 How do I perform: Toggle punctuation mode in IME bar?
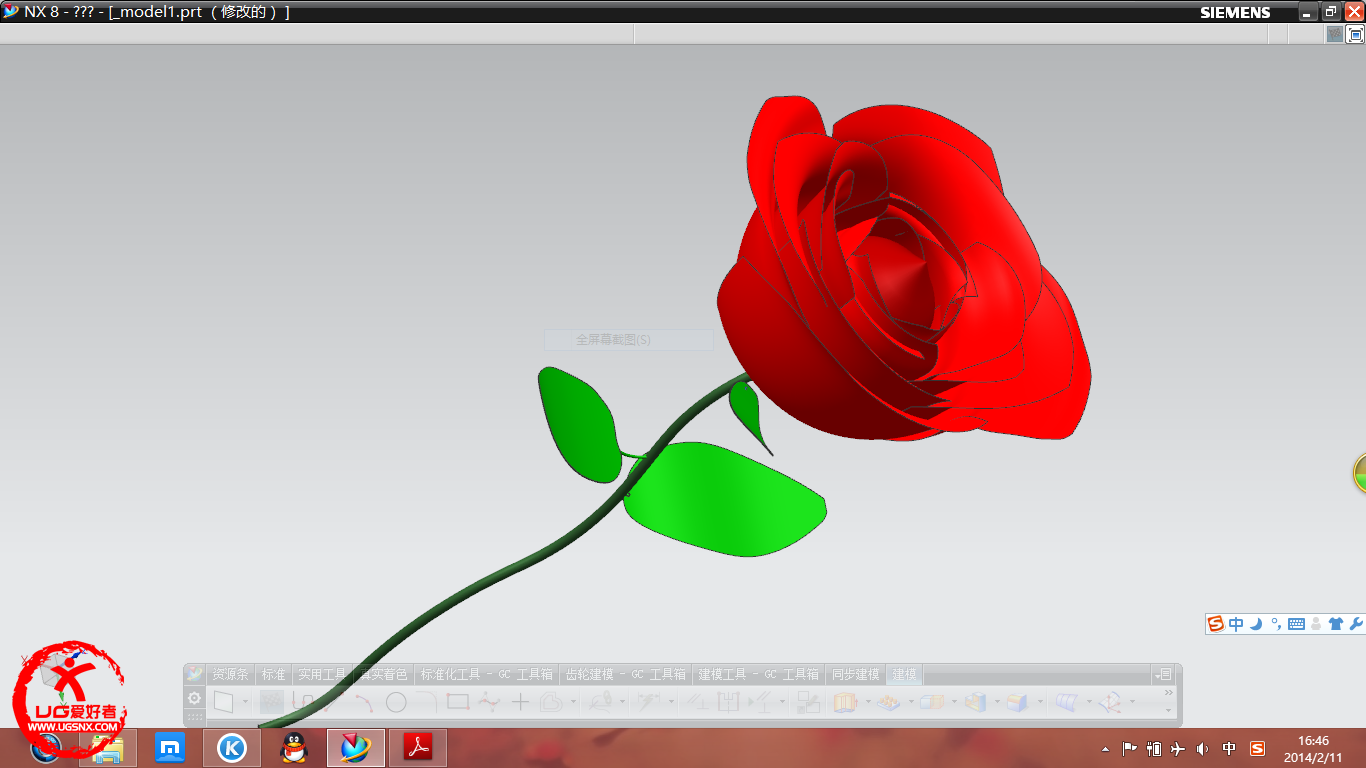pos(1276,624)
